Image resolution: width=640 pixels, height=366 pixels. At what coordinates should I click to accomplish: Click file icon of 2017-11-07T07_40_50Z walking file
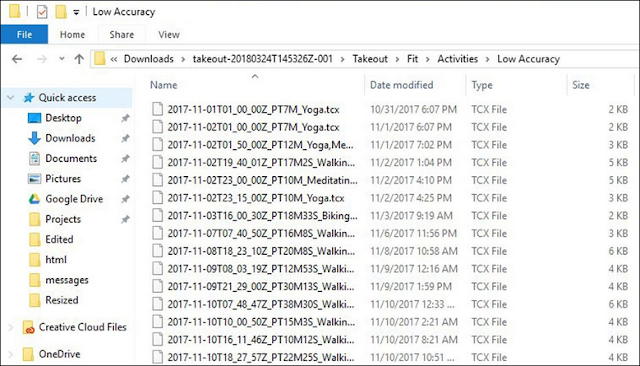pos(158,233)
